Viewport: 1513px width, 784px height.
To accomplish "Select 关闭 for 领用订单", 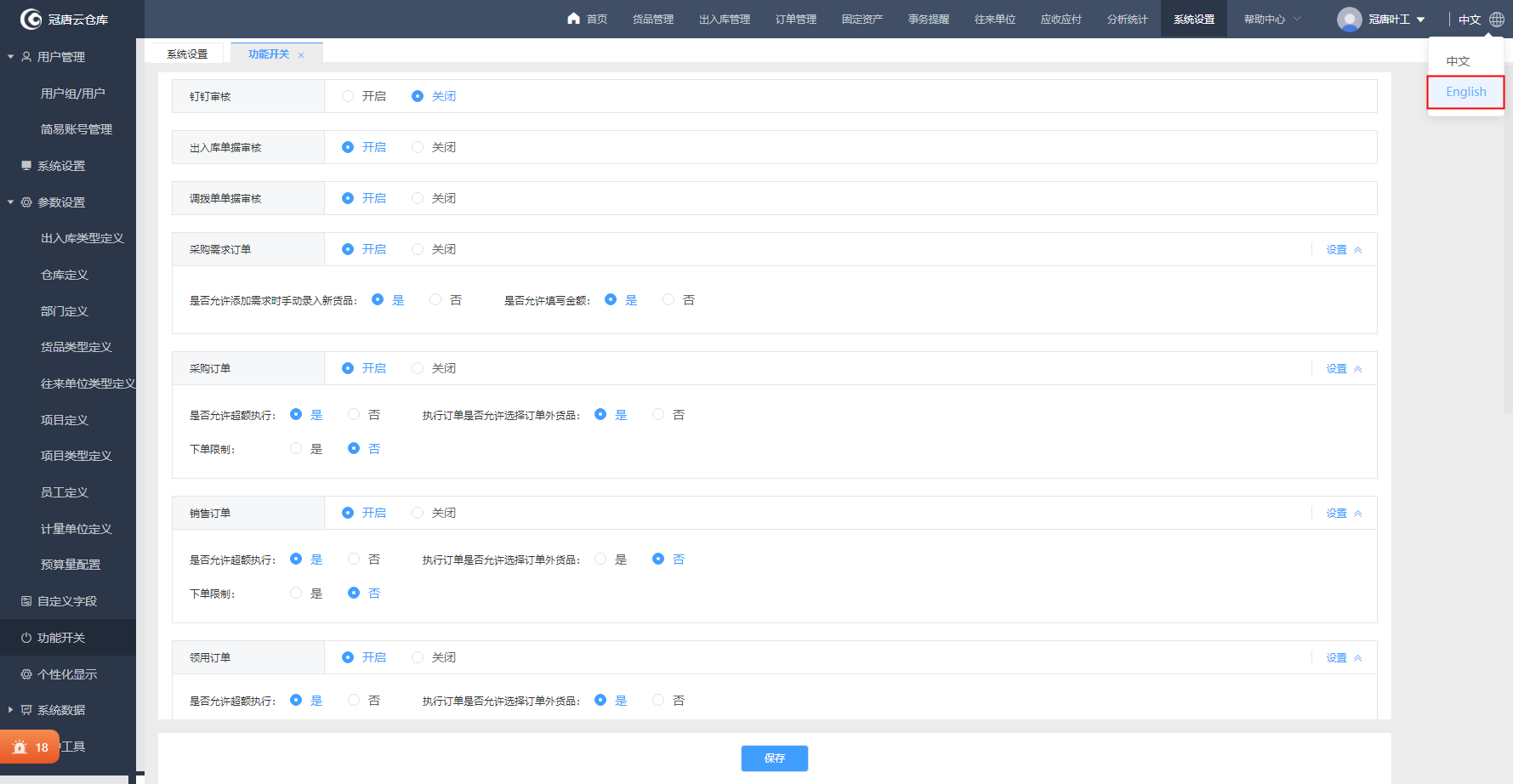I will (x=418, y=657).
